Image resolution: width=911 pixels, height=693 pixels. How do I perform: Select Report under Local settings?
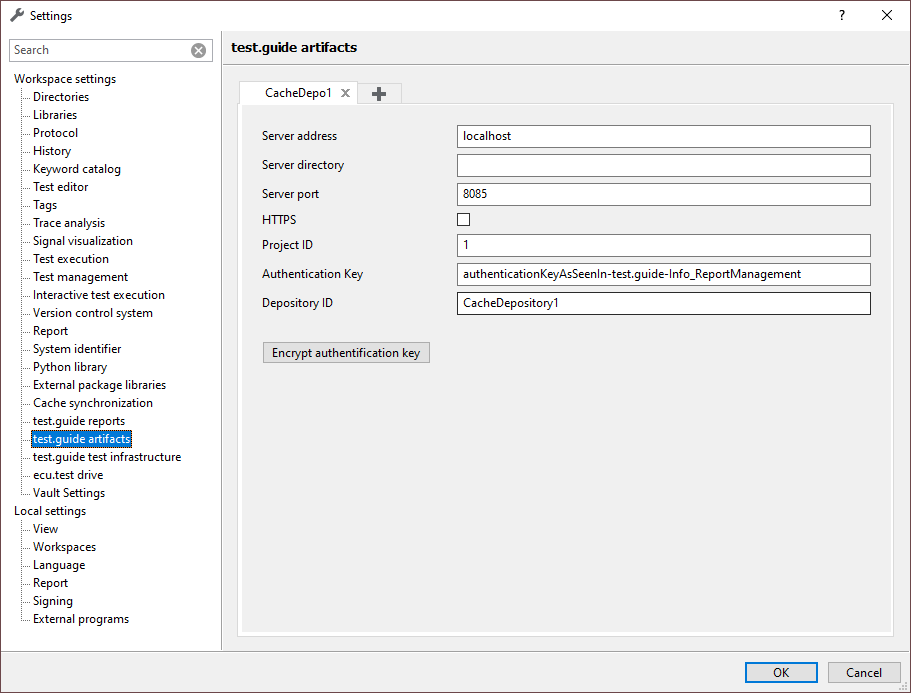tap(51, 583)
